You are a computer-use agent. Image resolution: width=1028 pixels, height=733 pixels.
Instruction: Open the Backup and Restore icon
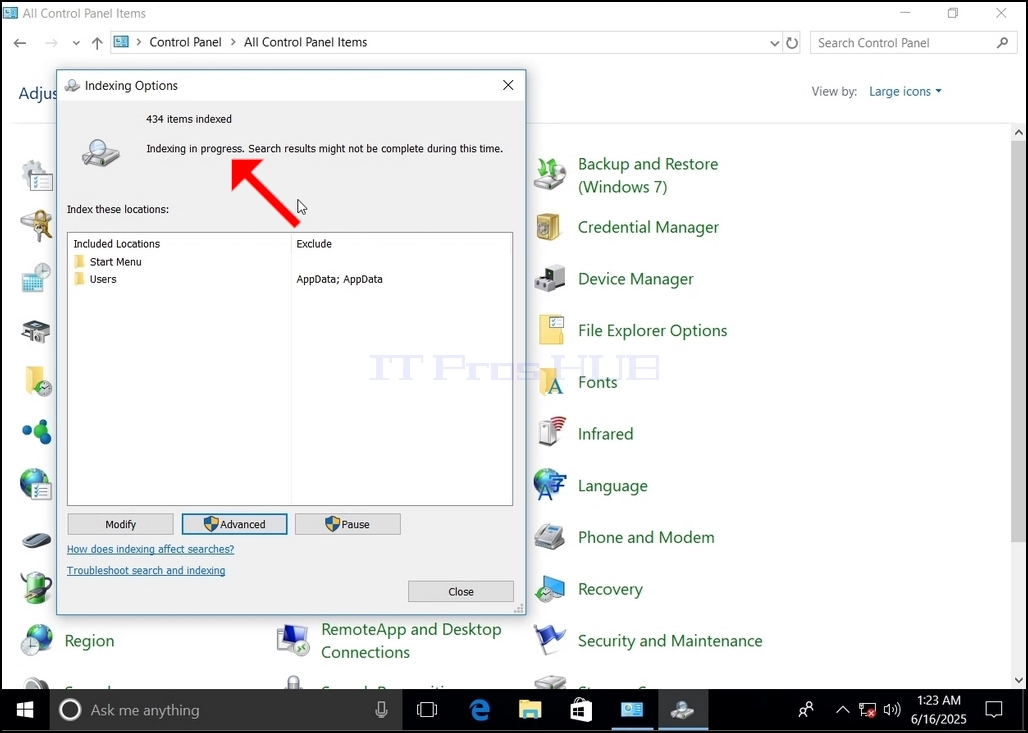pos(549,174)
